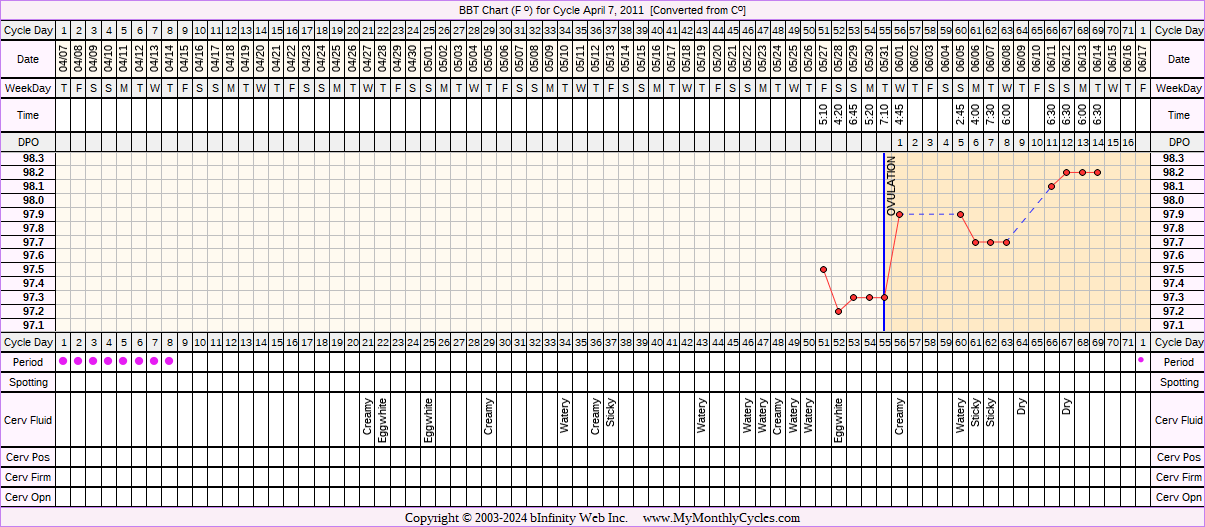Click the MyMonthlyCycles.com website text

click(721, 518)
